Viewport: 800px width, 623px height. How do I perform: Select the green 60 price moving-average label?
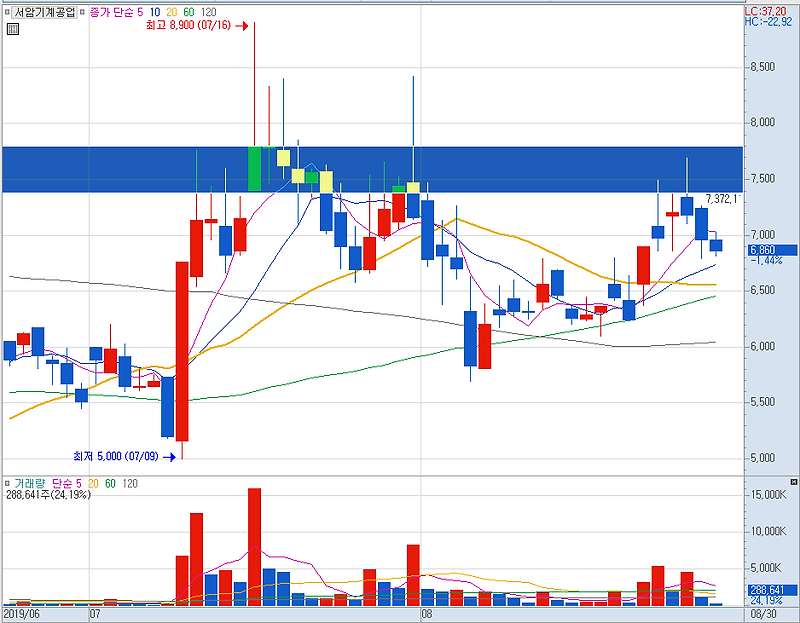click(x=189, y=12)
